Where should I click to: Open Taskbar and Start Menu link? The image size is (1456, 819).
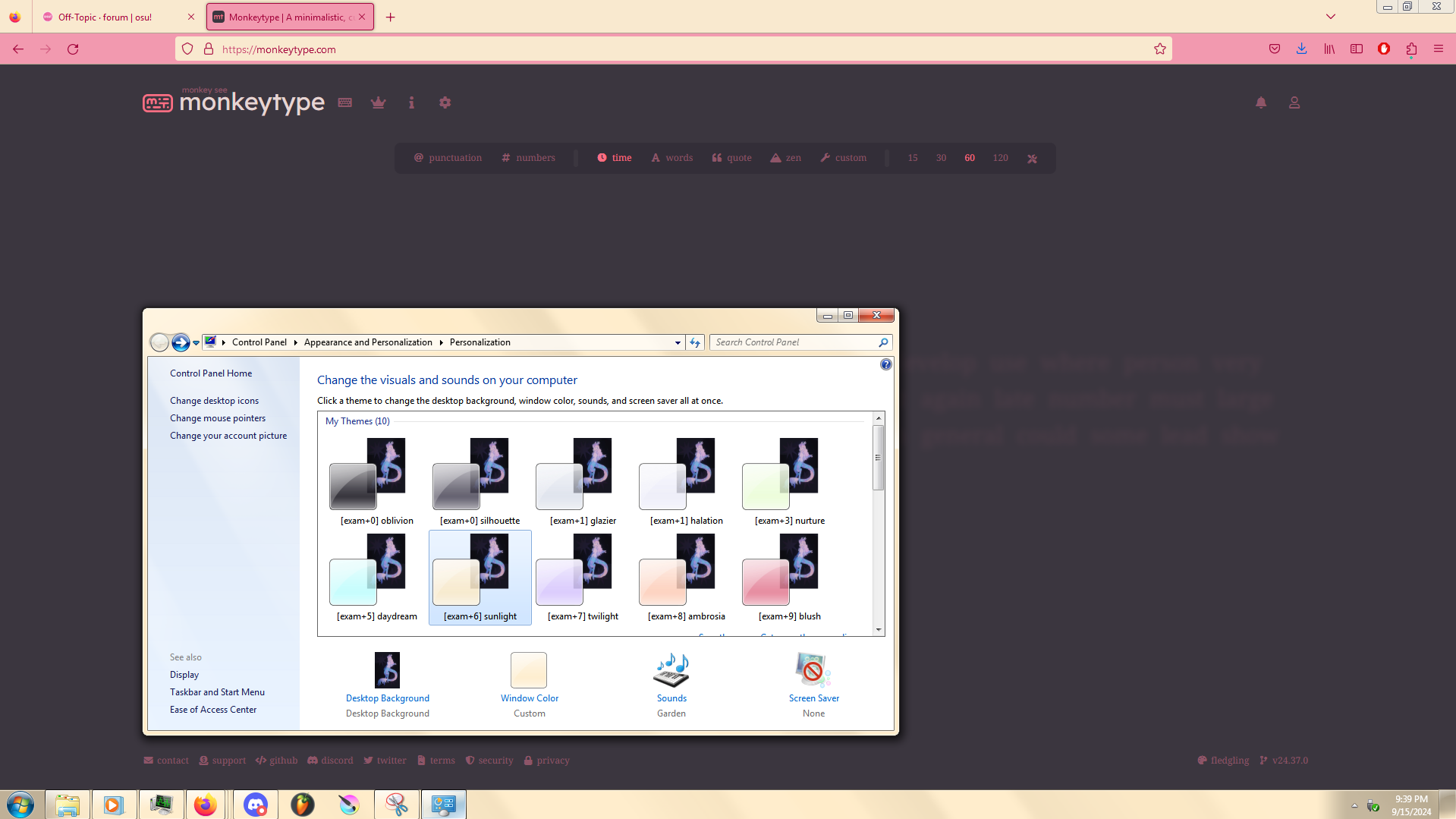coord(217,692)
